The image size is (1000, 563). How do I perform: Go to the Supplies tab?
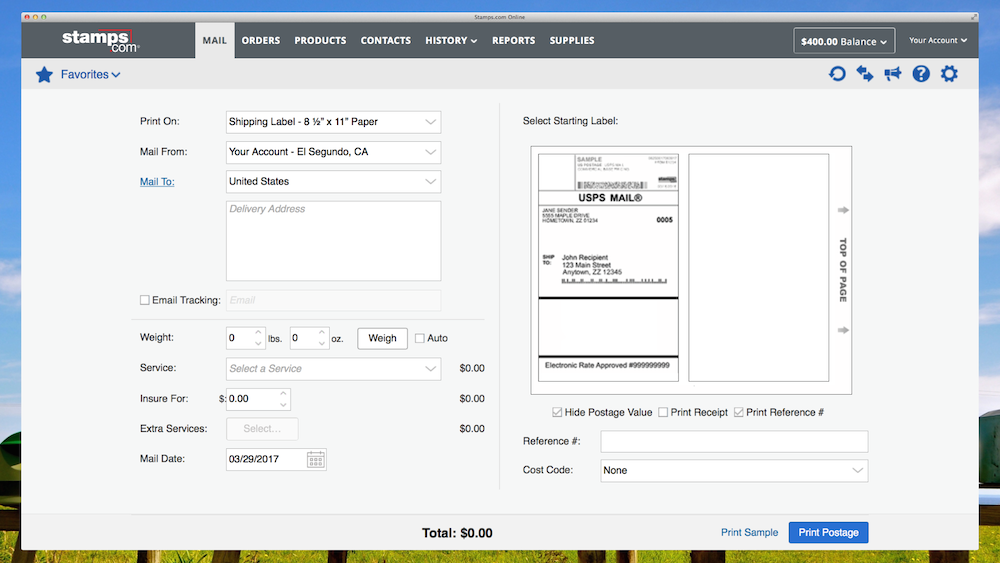click(572, 40)
